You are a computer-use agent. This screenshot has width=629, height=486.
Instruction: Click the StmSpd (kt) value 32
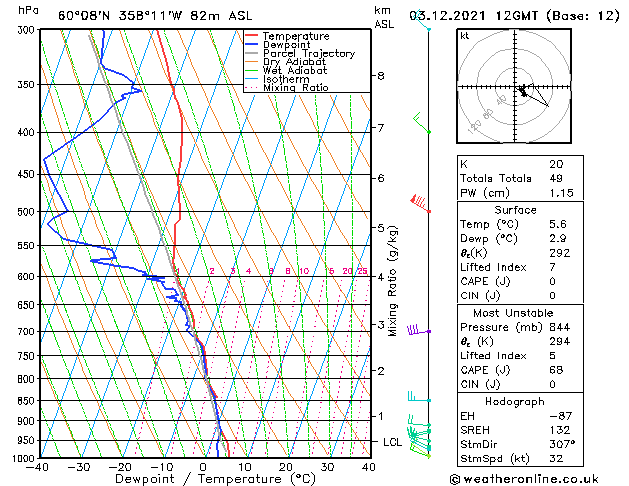click(556, 458)
